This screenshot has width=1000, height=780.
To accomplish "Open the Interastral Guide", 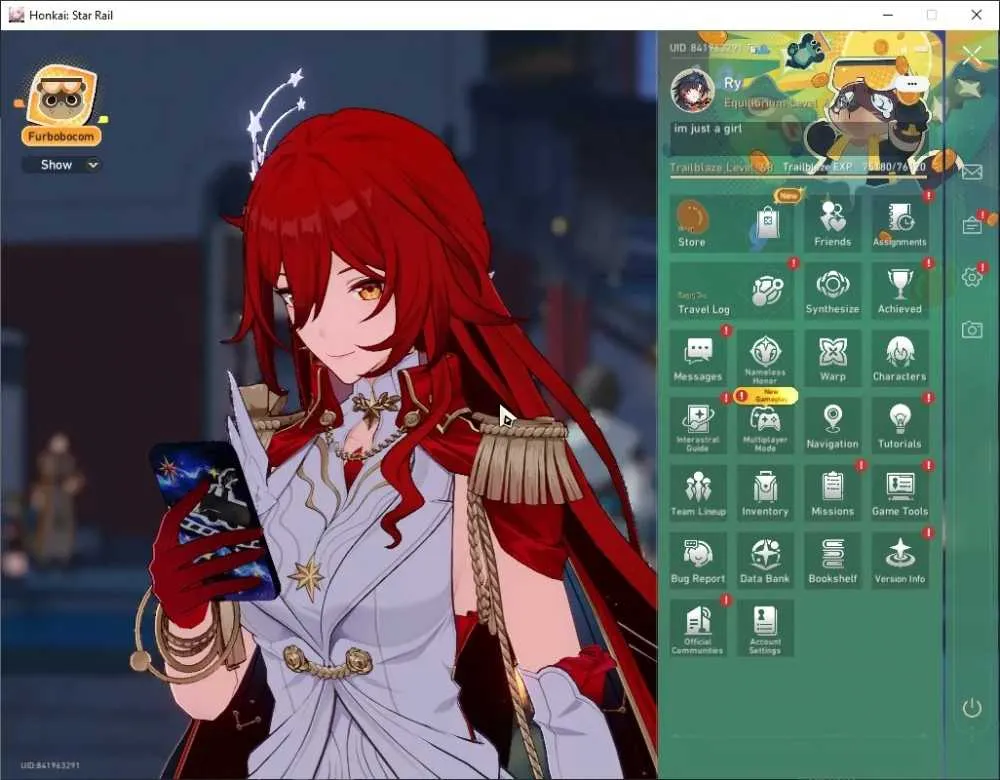I will (698, 426).
